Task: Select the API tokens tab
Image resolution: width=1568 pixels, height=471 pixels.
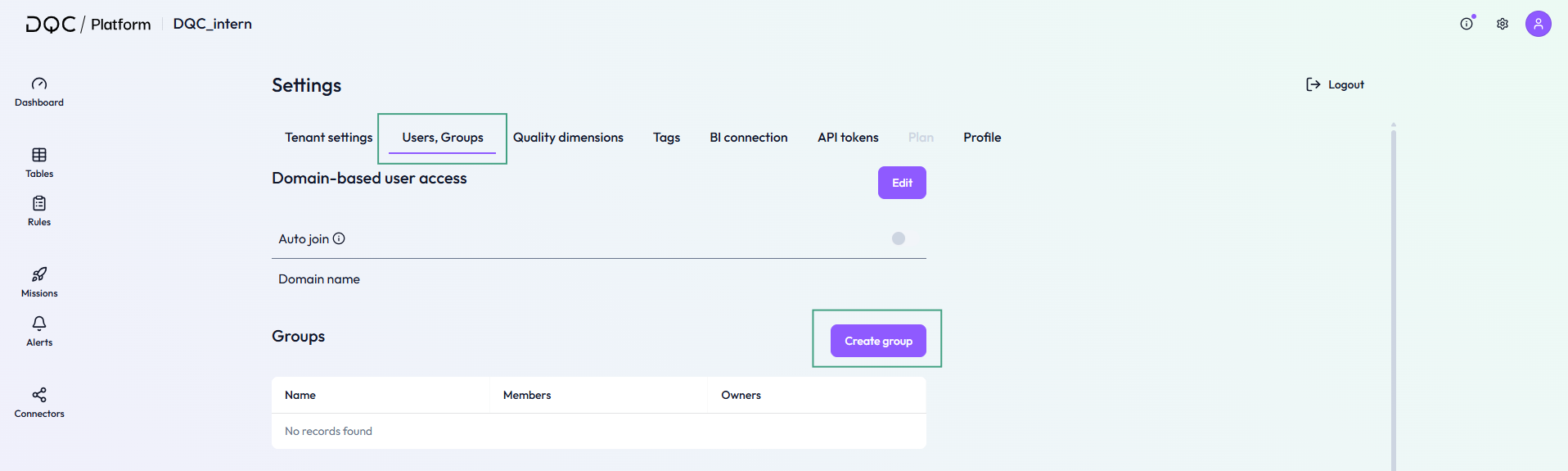Action: tap(848, 138)
